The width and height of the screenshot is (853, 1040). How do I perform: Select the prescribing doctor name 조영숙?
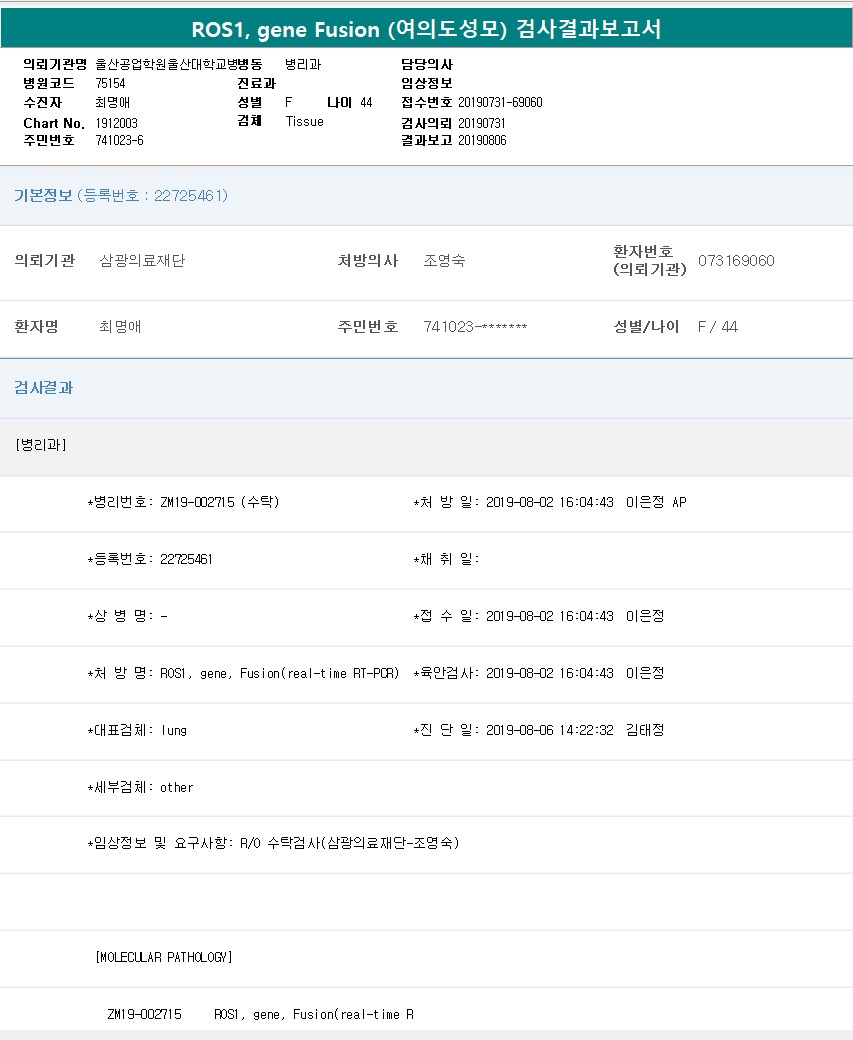444,261
